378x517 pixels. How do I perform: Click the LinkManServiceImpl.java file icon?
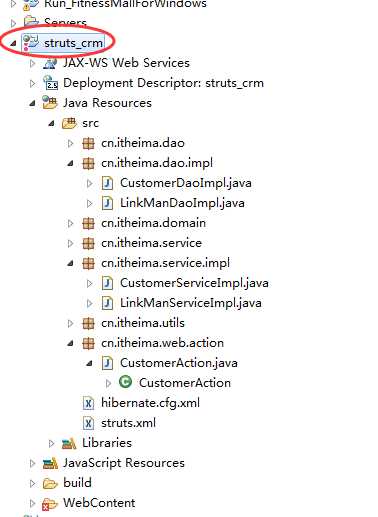(107, 303)
